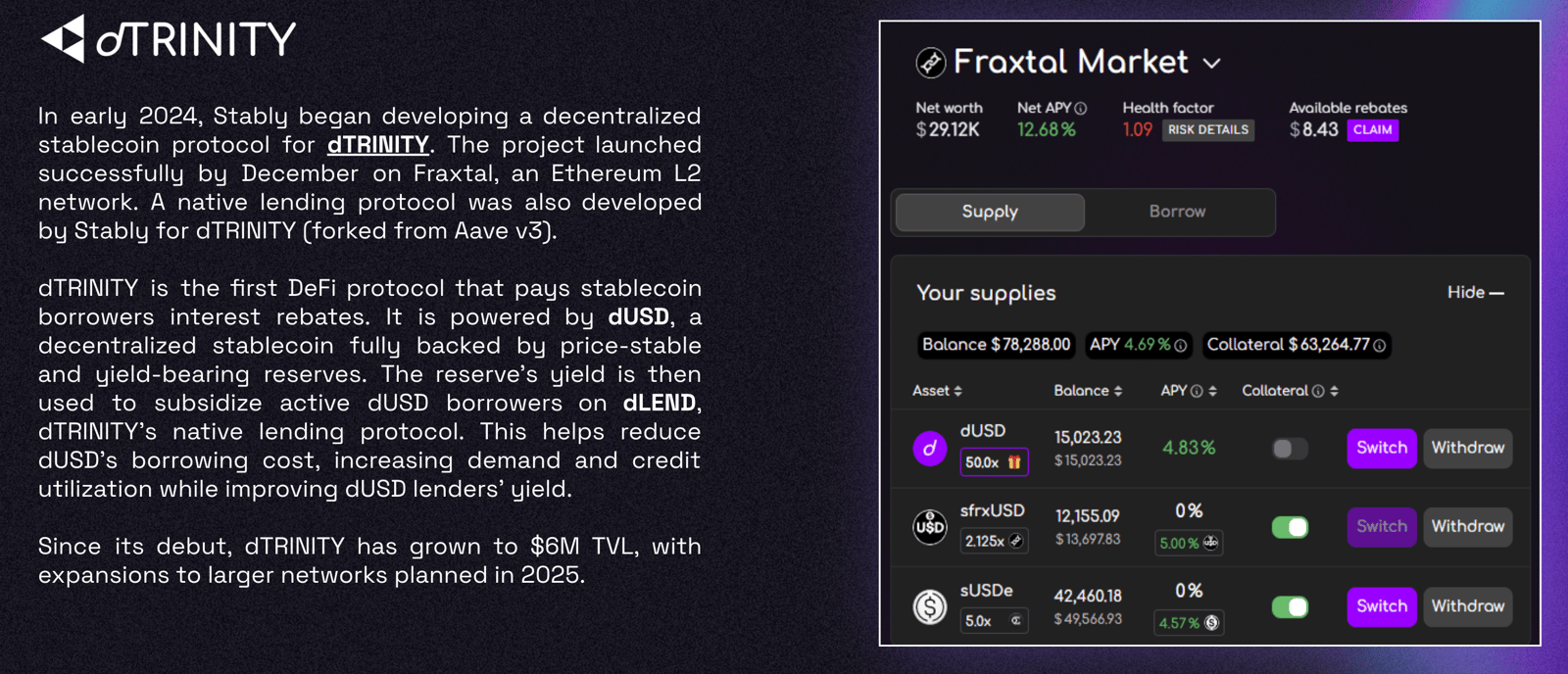Image resolution: width=1568 pixels, height=674 pixels.
Task: Click the sUSDe asset icon
Action: pyautogui.click(x=930, y=607)
